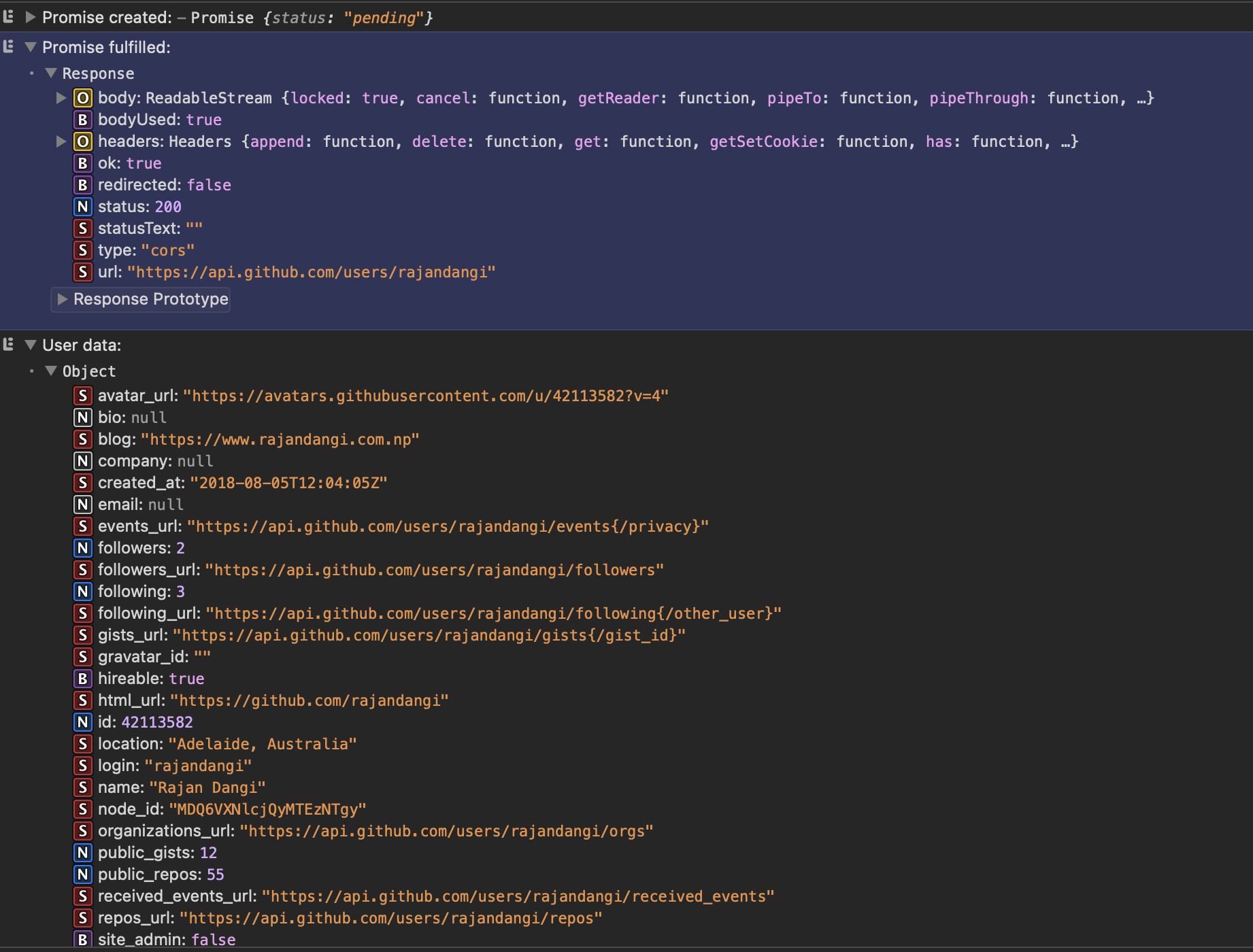Select the gists_url value text
Screen dimensions: 1253x952
tap(429, 635)
